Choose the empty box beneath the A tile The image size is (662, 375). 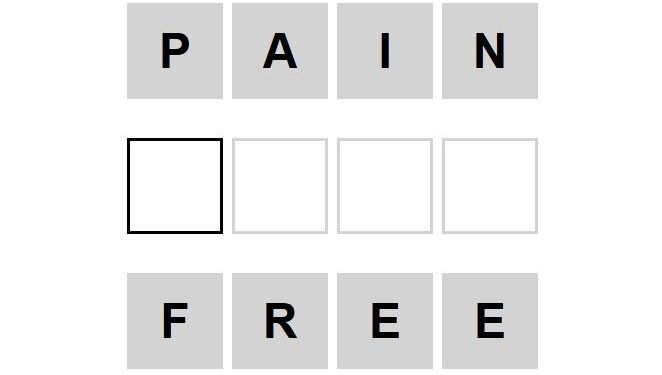280,186
